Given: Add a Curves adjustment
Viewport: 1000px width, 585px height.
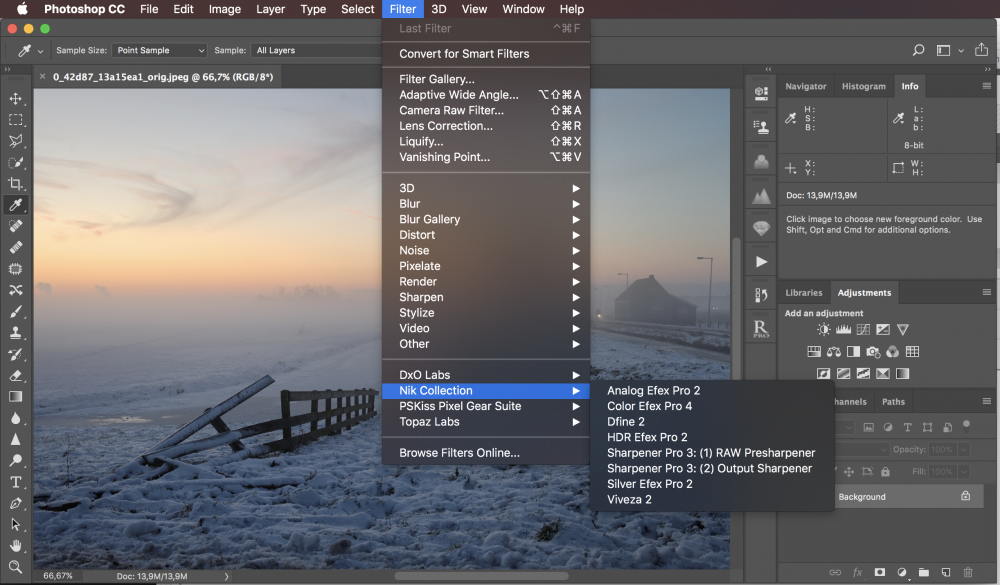Looking at the screenshot, I should pyautogui.click(x=863, y=329).
